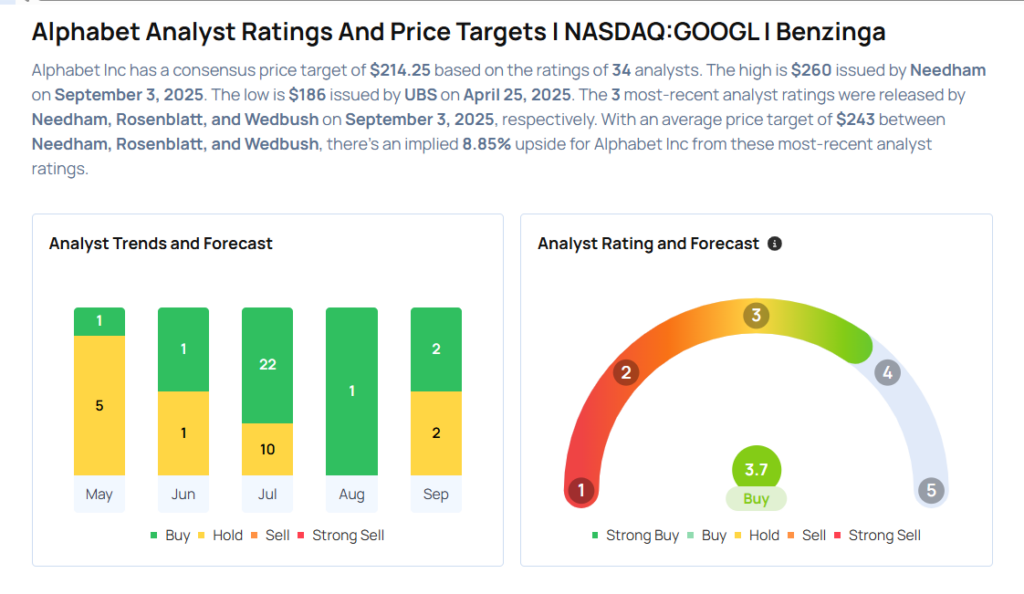Select gauge marker number 4
1024x594 pixels.
[x=887, y=373]
